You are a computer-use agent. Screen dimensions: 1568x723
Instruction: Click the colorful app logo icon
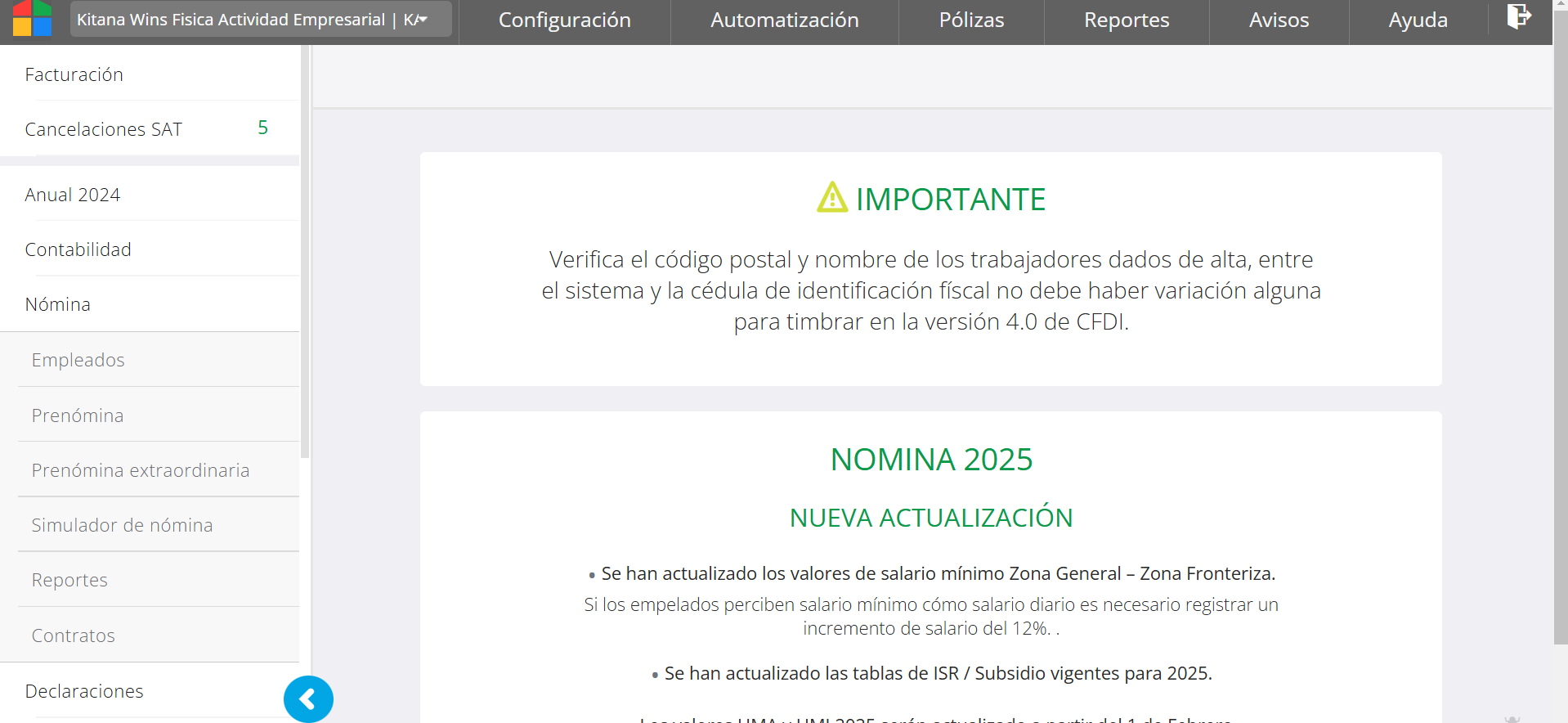click(33, 18)
